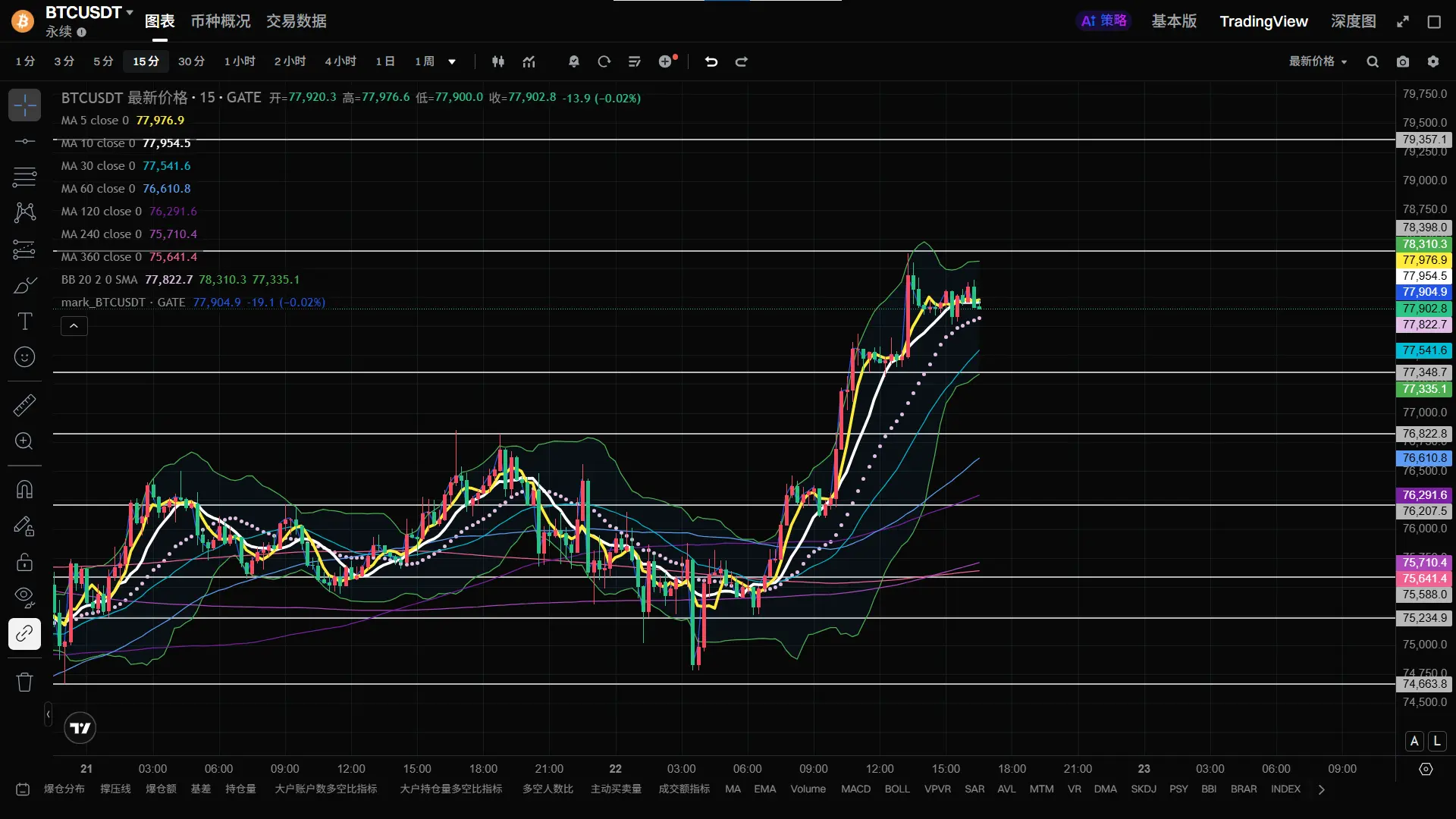The width and height of the screenshot is (1456, 819).
Task: Select the magnet snap mode icon
Action: (x=24, y=489)
